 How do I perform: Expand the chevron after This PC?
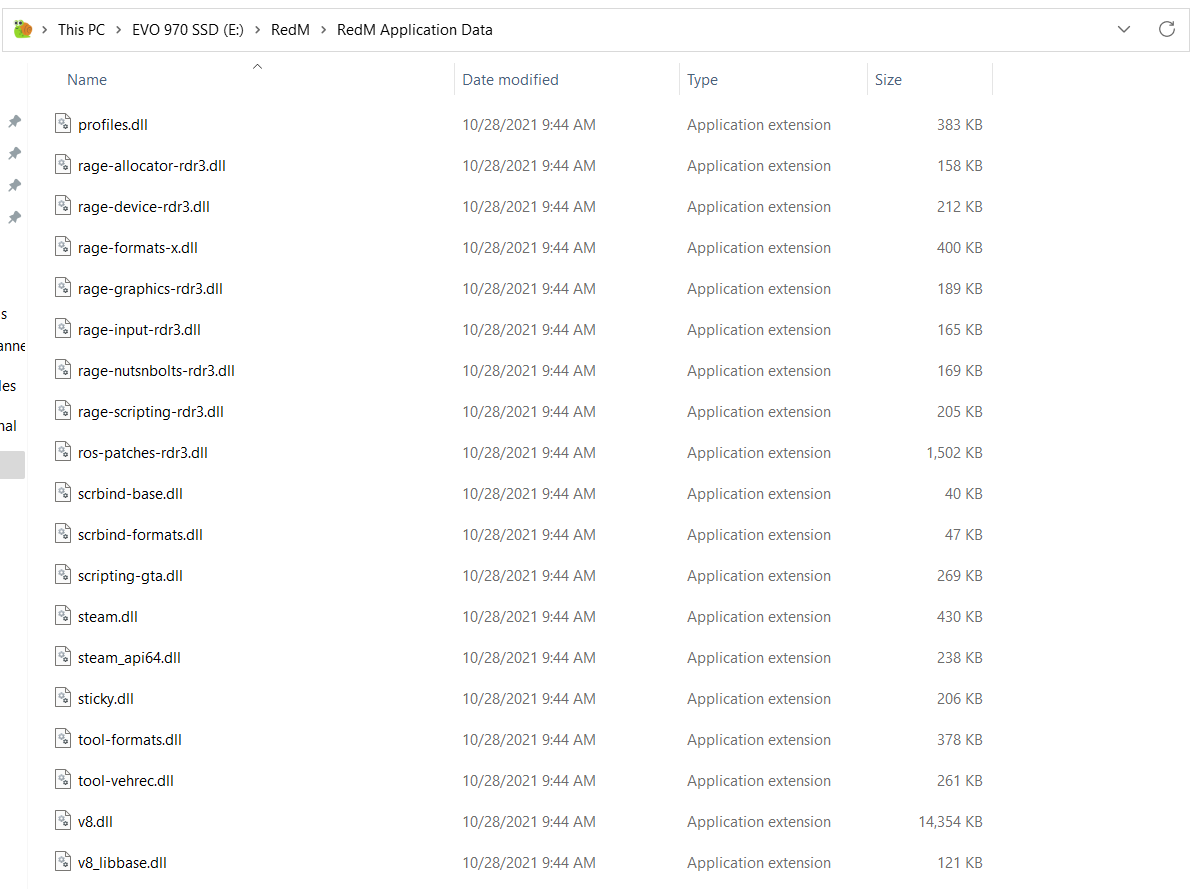118,30
